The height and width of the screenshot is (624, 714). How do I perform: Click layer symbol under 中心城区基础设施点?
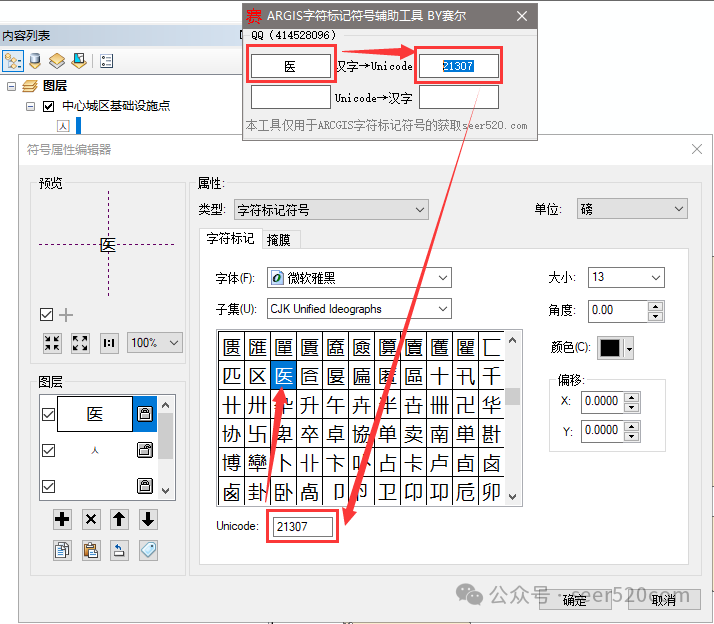point(63,126)
